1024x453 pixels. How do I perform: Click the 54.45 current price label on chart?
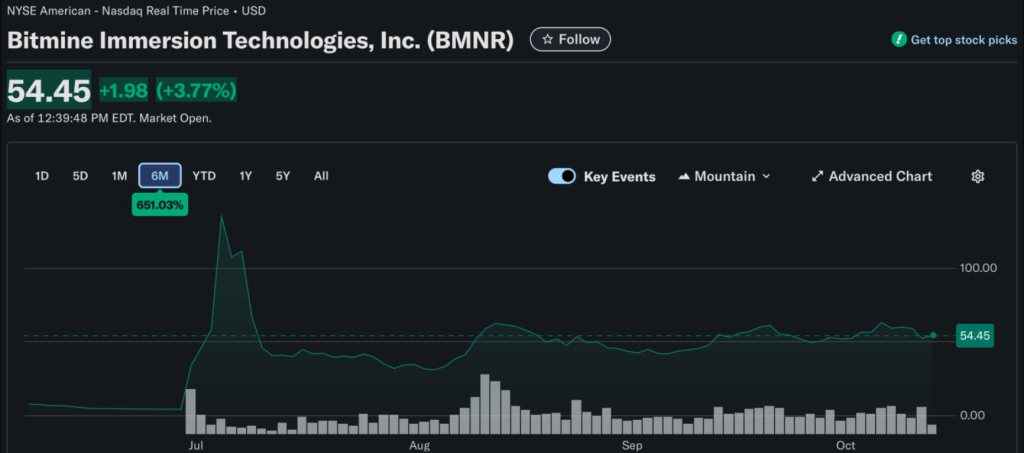pos(973,336)
